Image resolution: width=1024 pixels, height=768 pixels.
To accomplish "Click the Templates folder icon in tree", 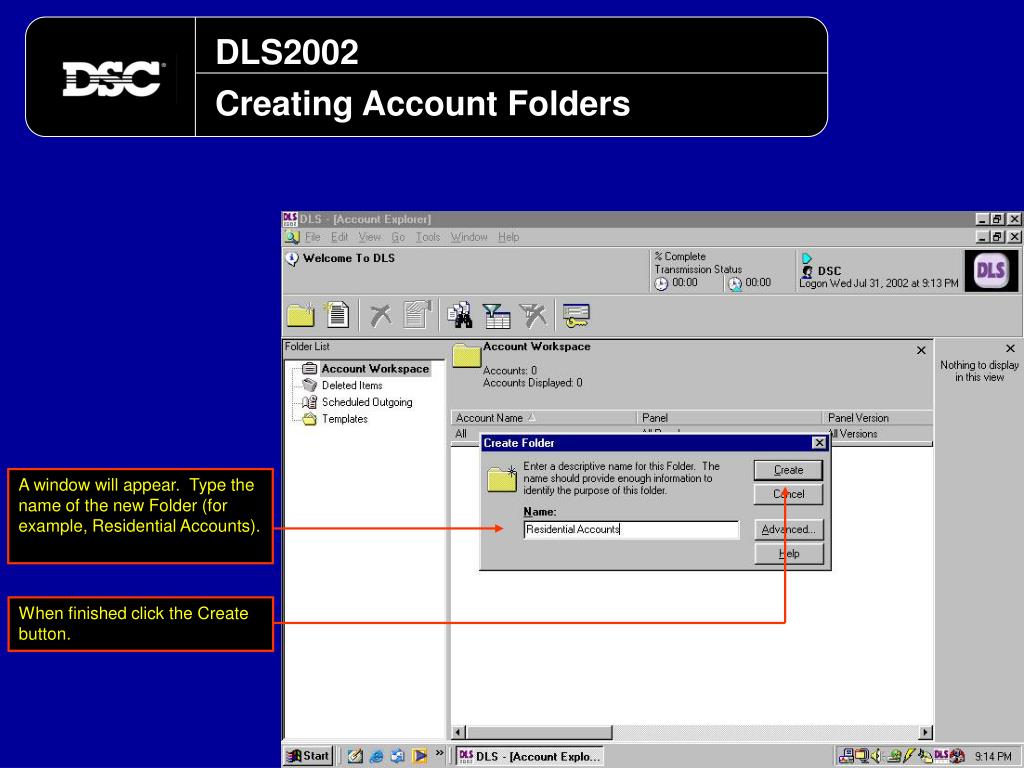I will pyautogui.click(x=310, y=419).
